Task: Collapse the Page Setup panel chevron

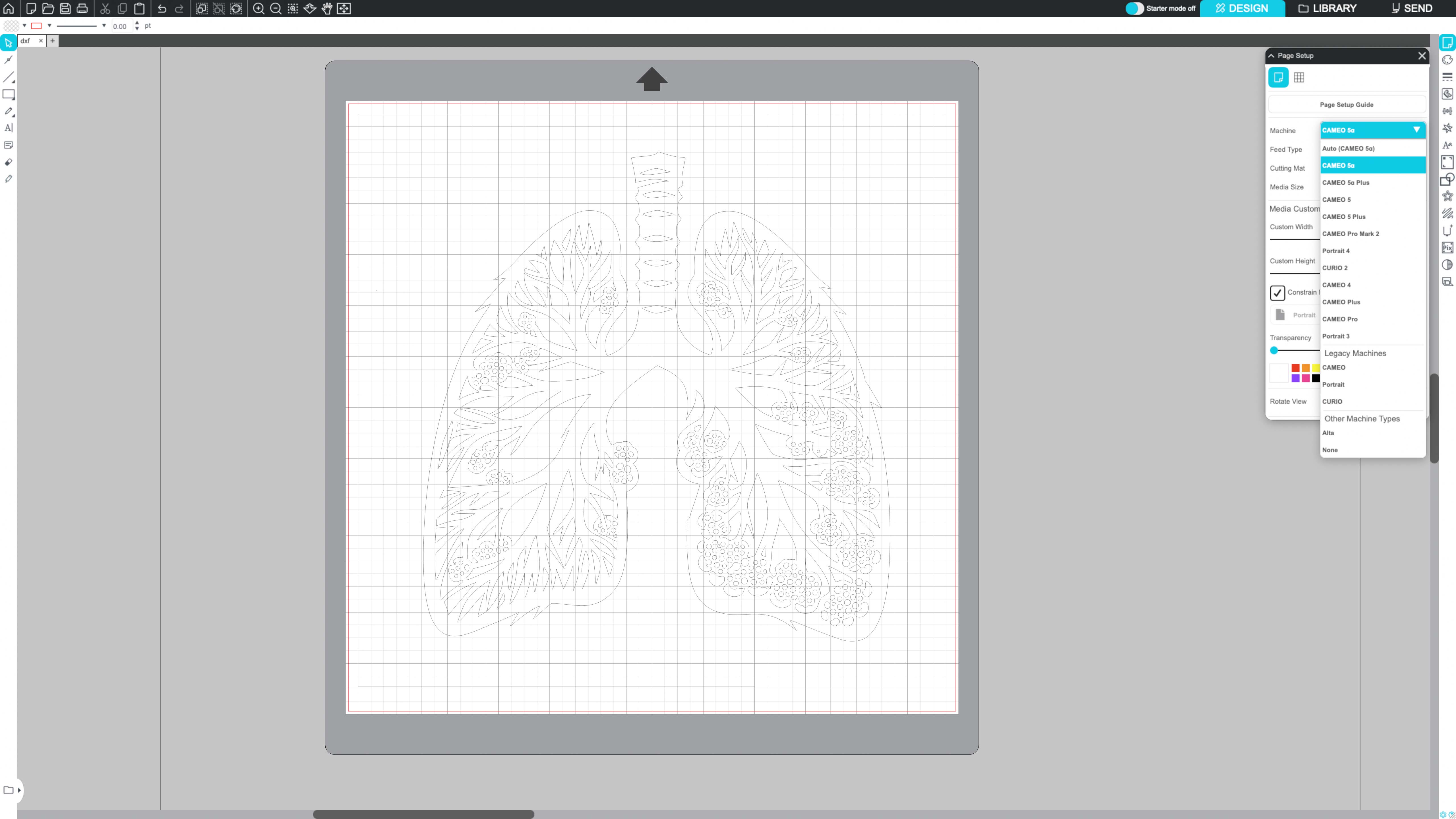Action: click(1272, 55)
